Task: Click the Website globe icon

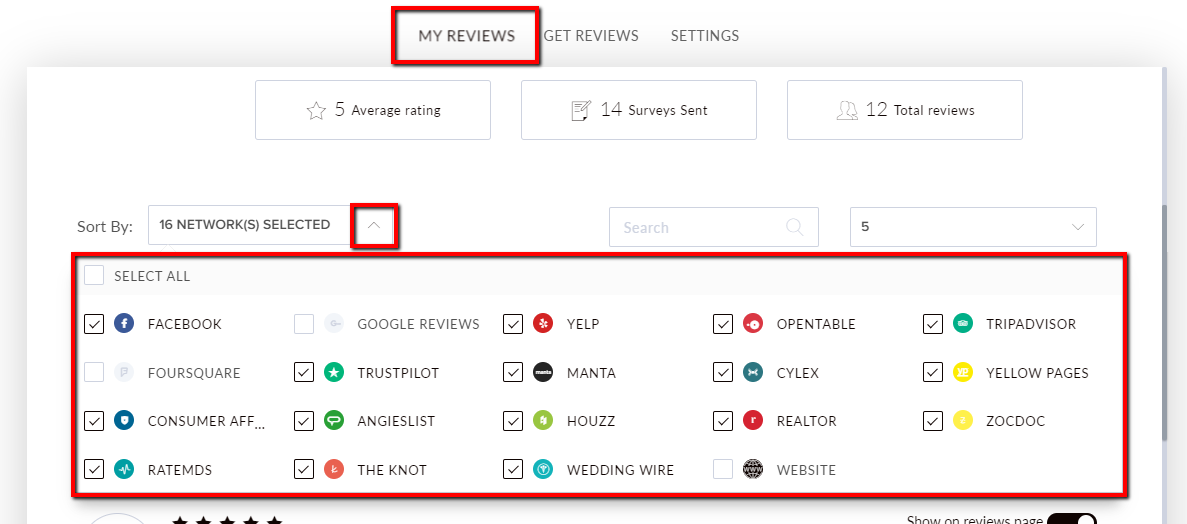Action: click(x=753, y=469)
